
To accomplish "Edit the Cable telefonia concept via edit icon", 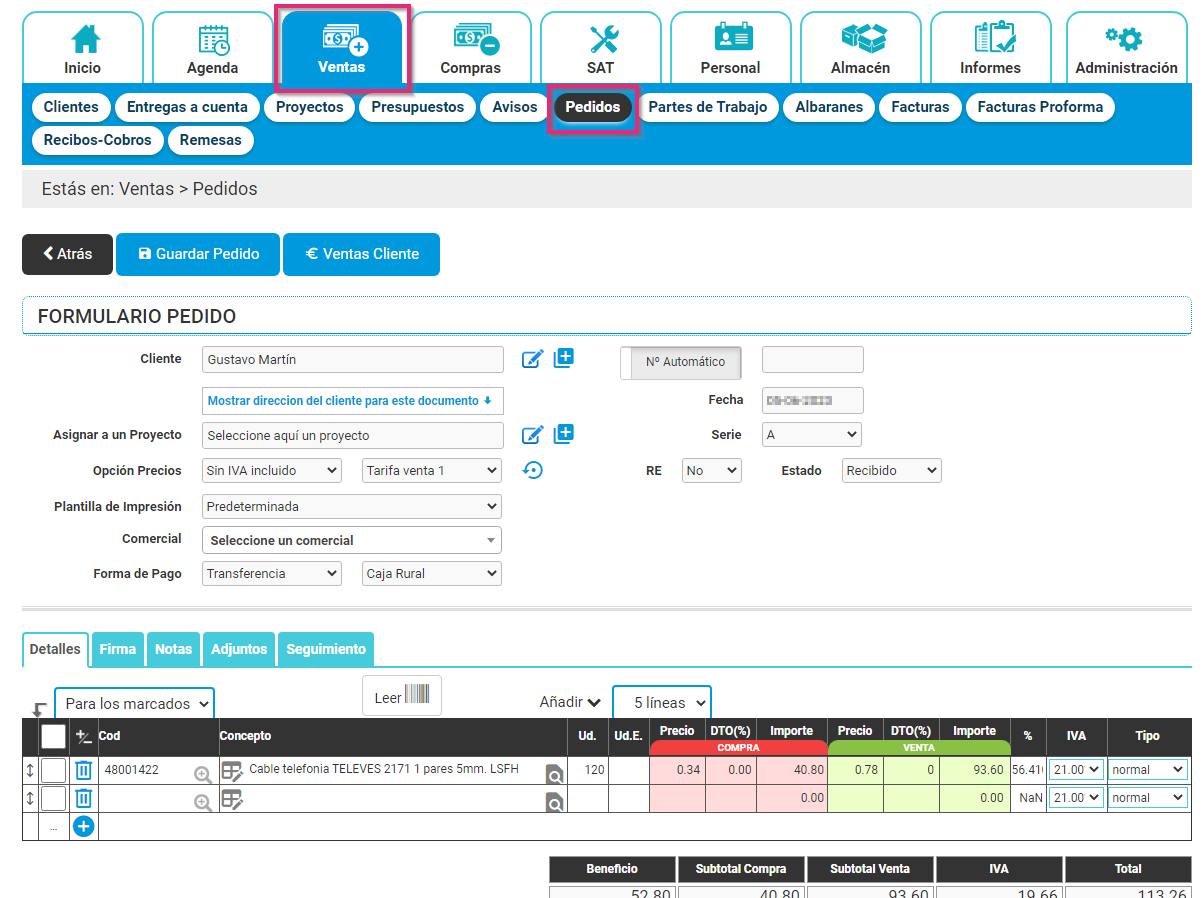I will (x=232, y=769).
